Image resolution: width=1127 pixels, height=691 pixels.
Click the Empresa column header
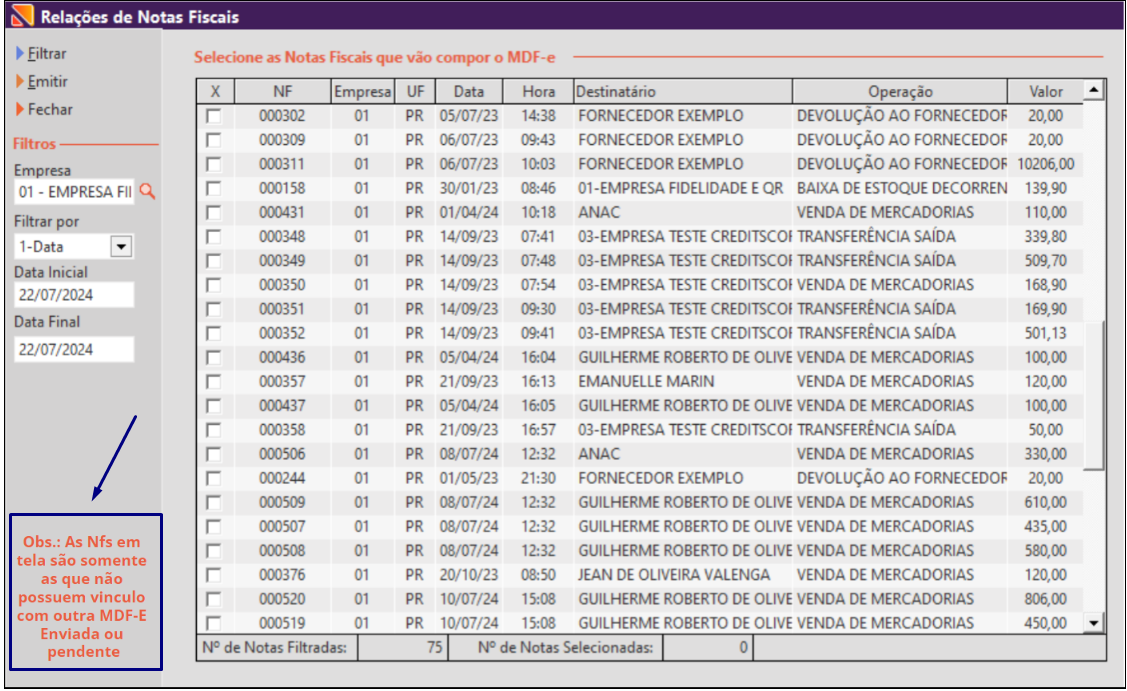[x=363, y=91]
